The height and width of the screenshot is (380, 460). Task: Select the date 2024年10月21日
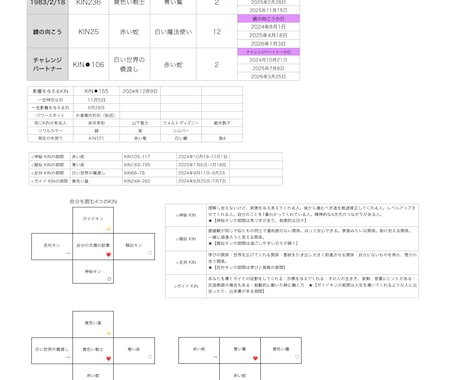tap(268, 60)
